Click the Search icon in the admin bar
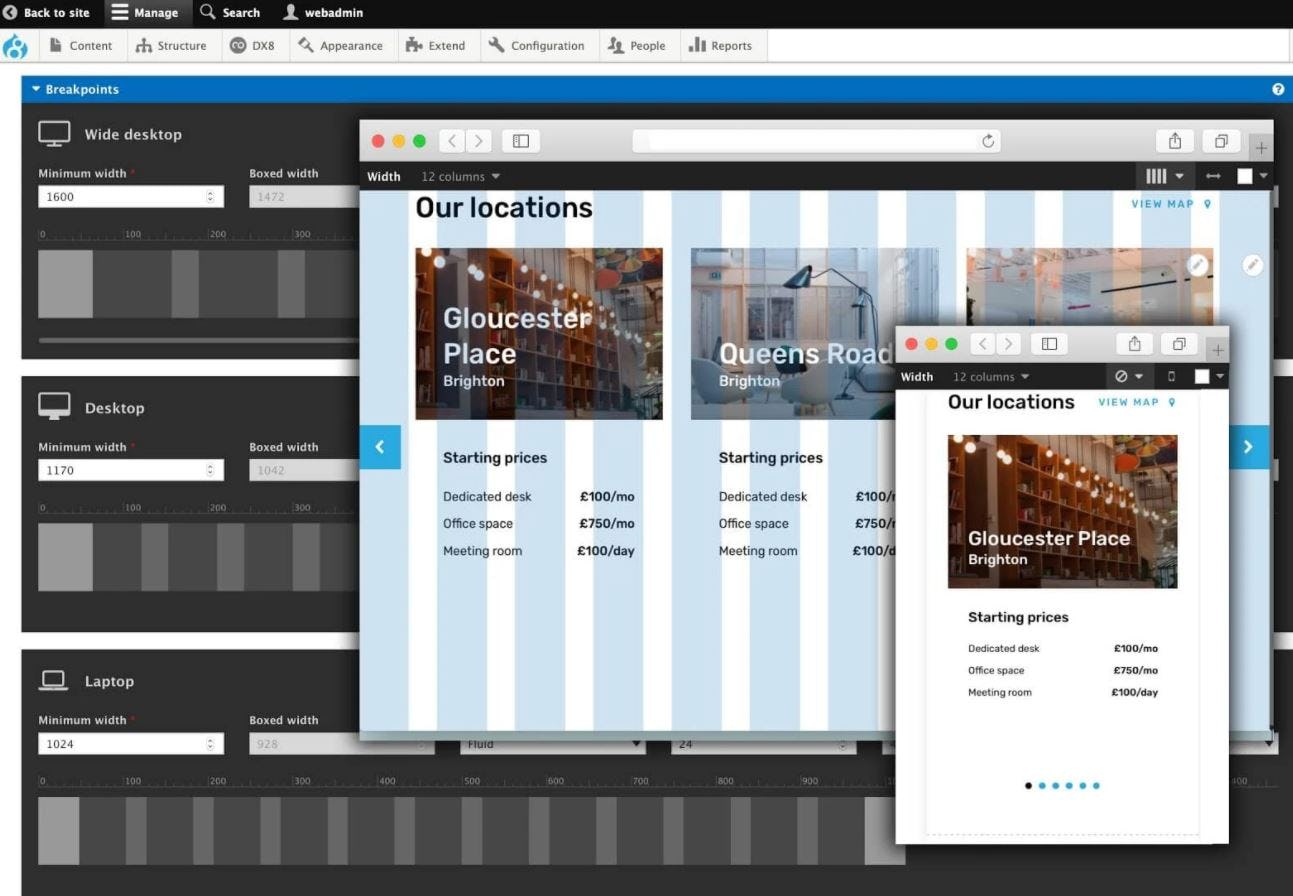1293x896 pixels. coord(206,12)
